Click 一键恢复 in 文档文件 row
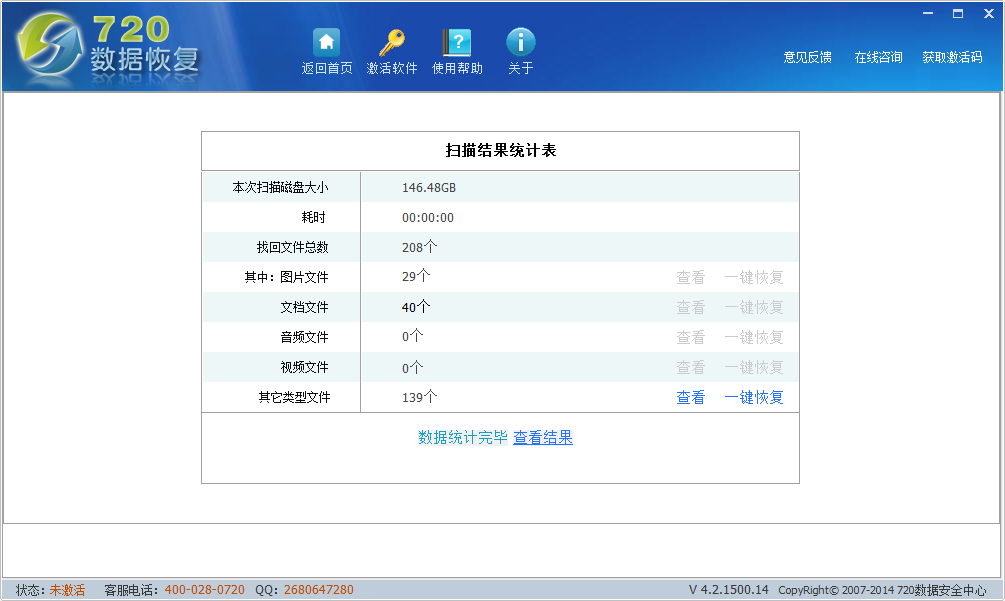This screenshot has width=1005, height=601. click(754, 308)
